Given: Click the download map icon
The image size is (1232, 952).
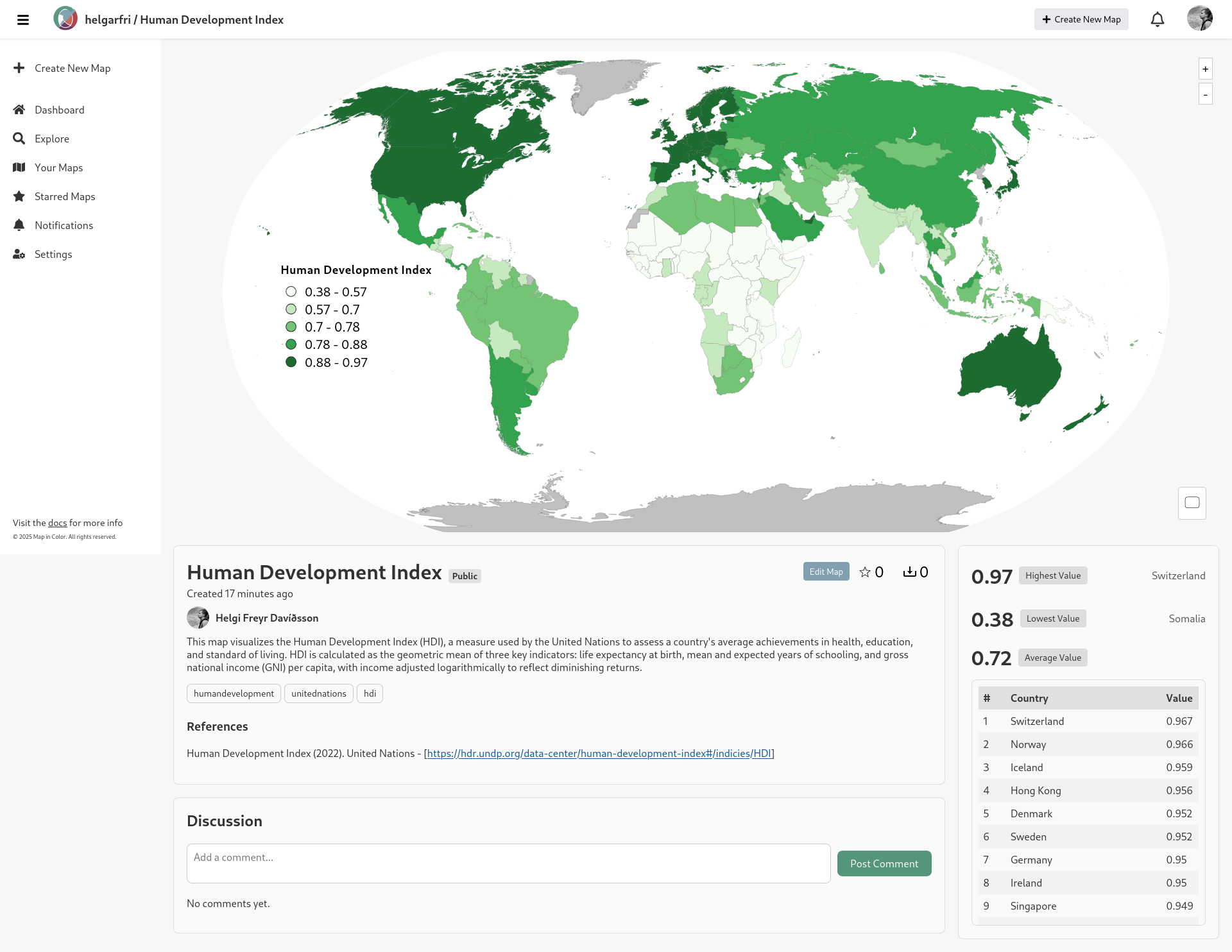Looking at the screenshot, I should pos(909,572).
